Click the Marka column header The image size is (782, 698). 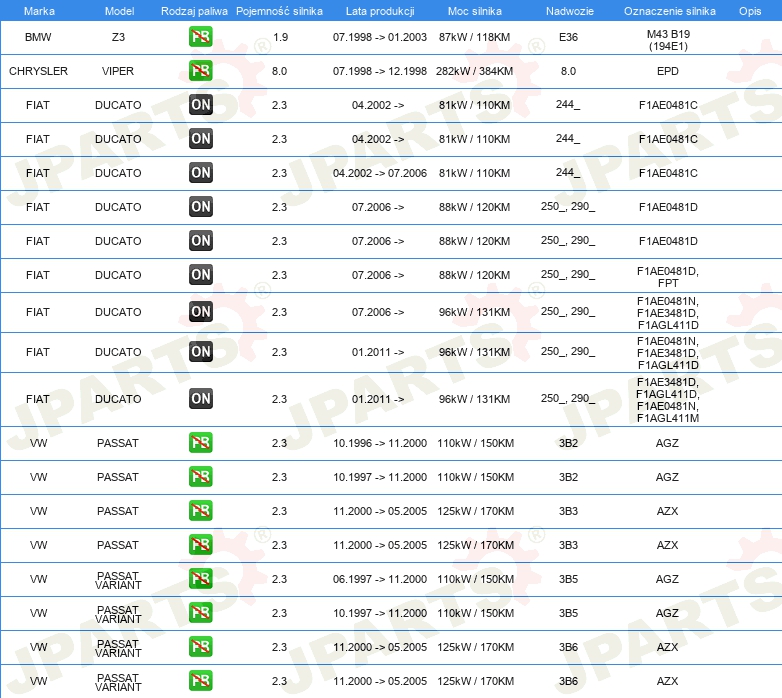(x=39, y=11)
